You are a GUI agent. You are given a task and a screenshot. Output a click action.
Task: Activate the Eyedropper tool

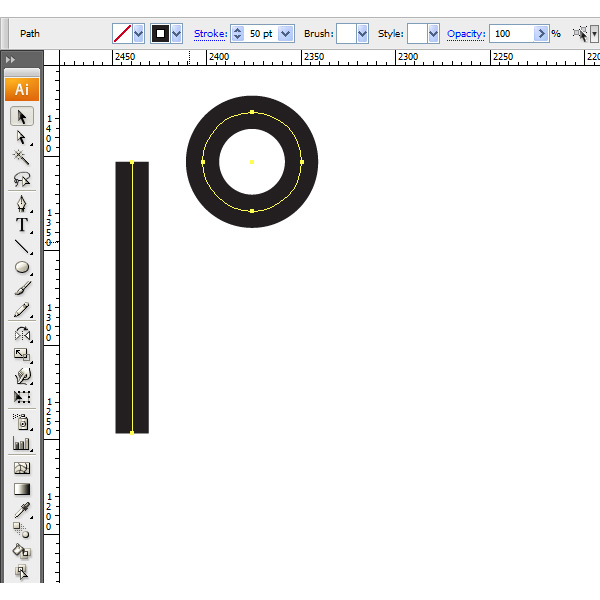coord(22,510)
